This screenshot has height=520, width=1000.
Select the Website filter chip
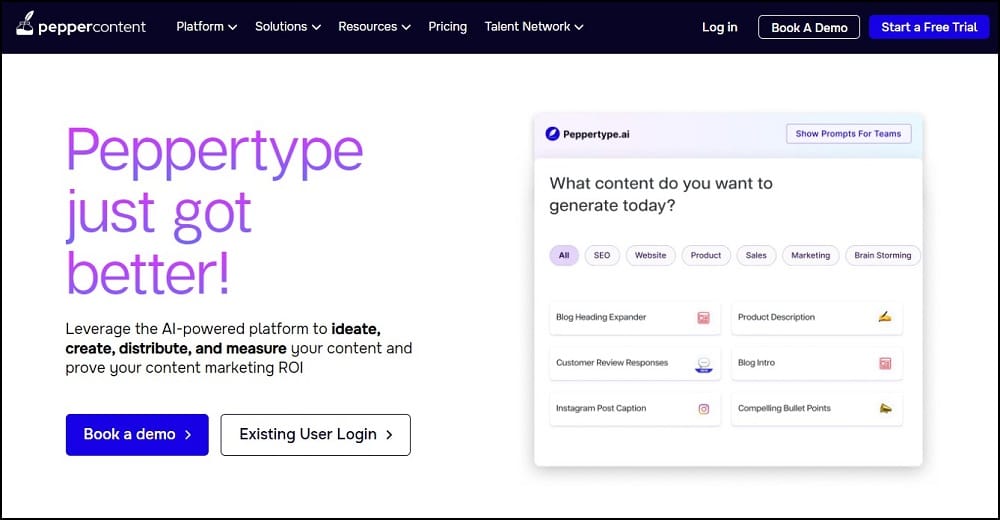tap(651, 255)
